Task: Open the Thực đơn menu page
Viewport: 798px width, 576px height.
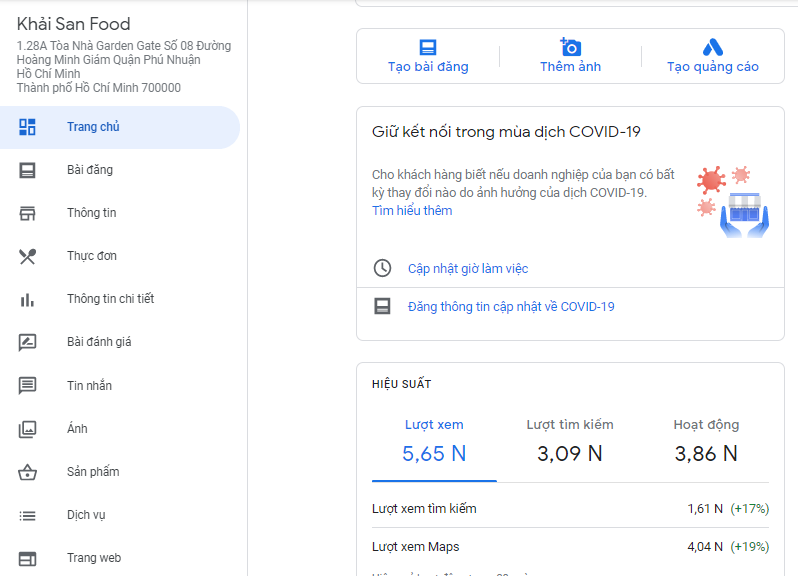Action: click(120, 256)
